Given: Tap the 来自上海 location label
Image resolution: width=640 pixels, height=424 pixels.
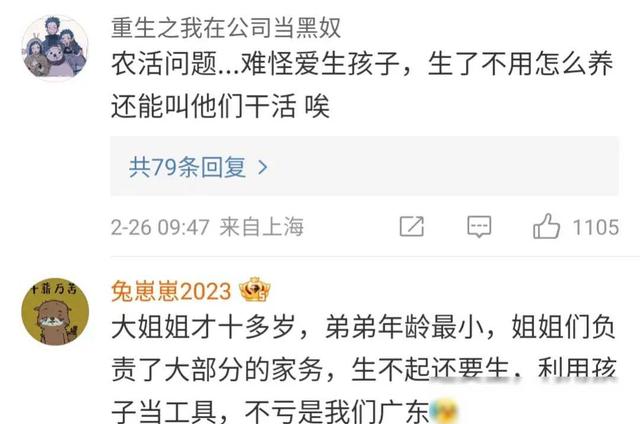Looking at the screenshot, I should tap(262, 227).
